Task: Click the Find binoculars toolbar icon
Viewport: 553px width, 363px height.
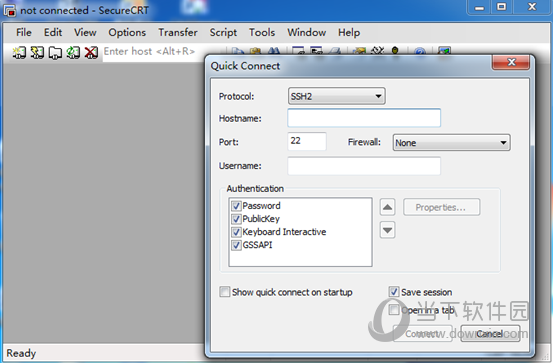Action: tap(274, 51)
